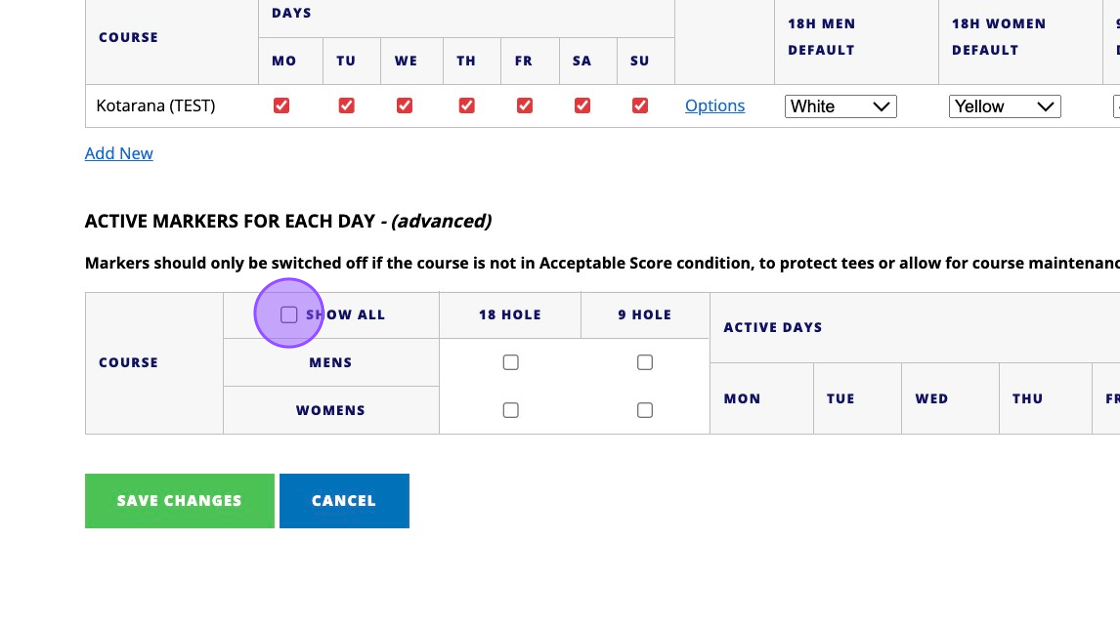
Task: Check Mens 9 Hole marker box
Action: pos(644,362)
